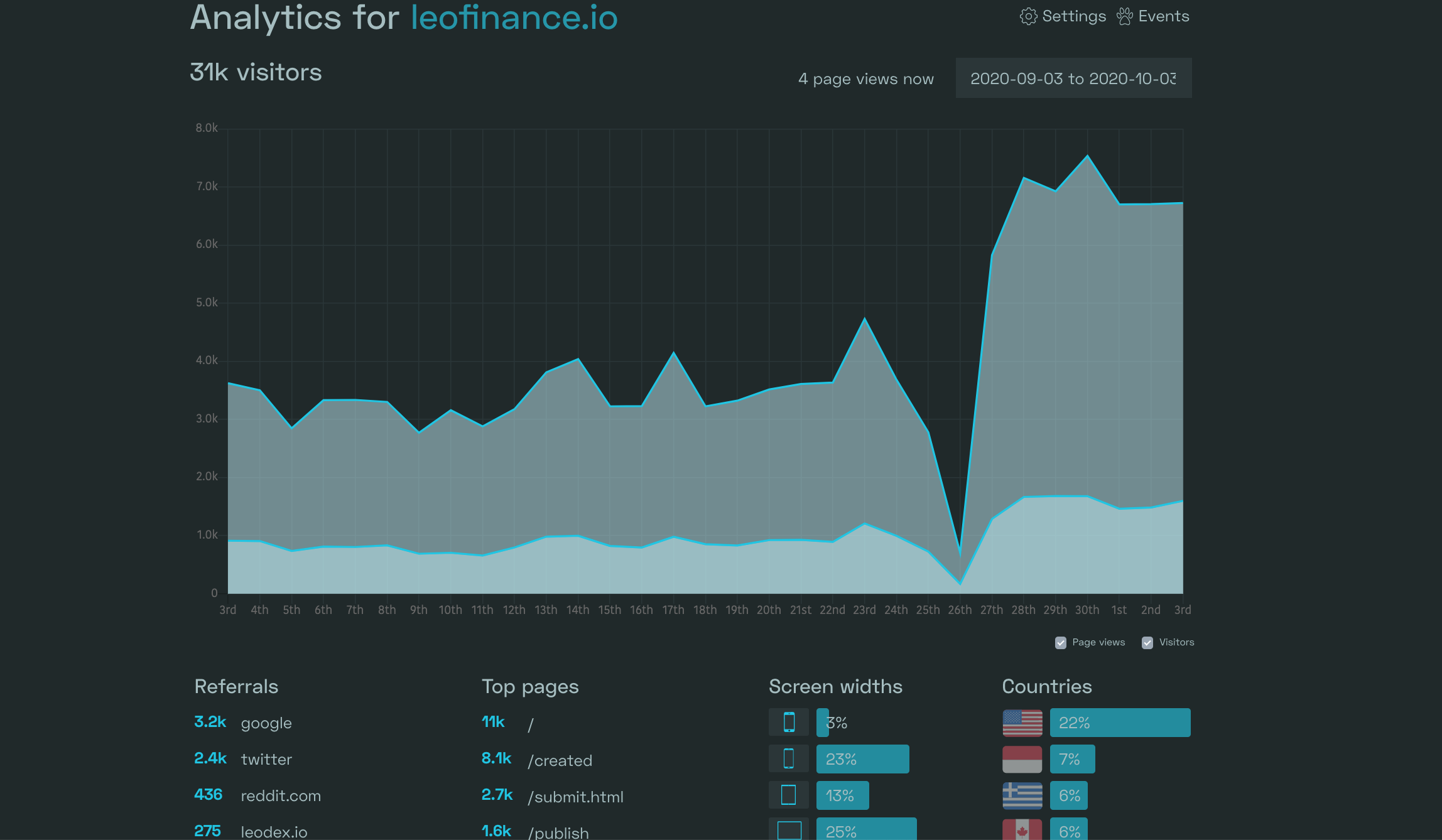Screen dimensions: 1442x840
Task: Select the leodex.io referral row
Action: pyautogui.click(x=251, y=831)
